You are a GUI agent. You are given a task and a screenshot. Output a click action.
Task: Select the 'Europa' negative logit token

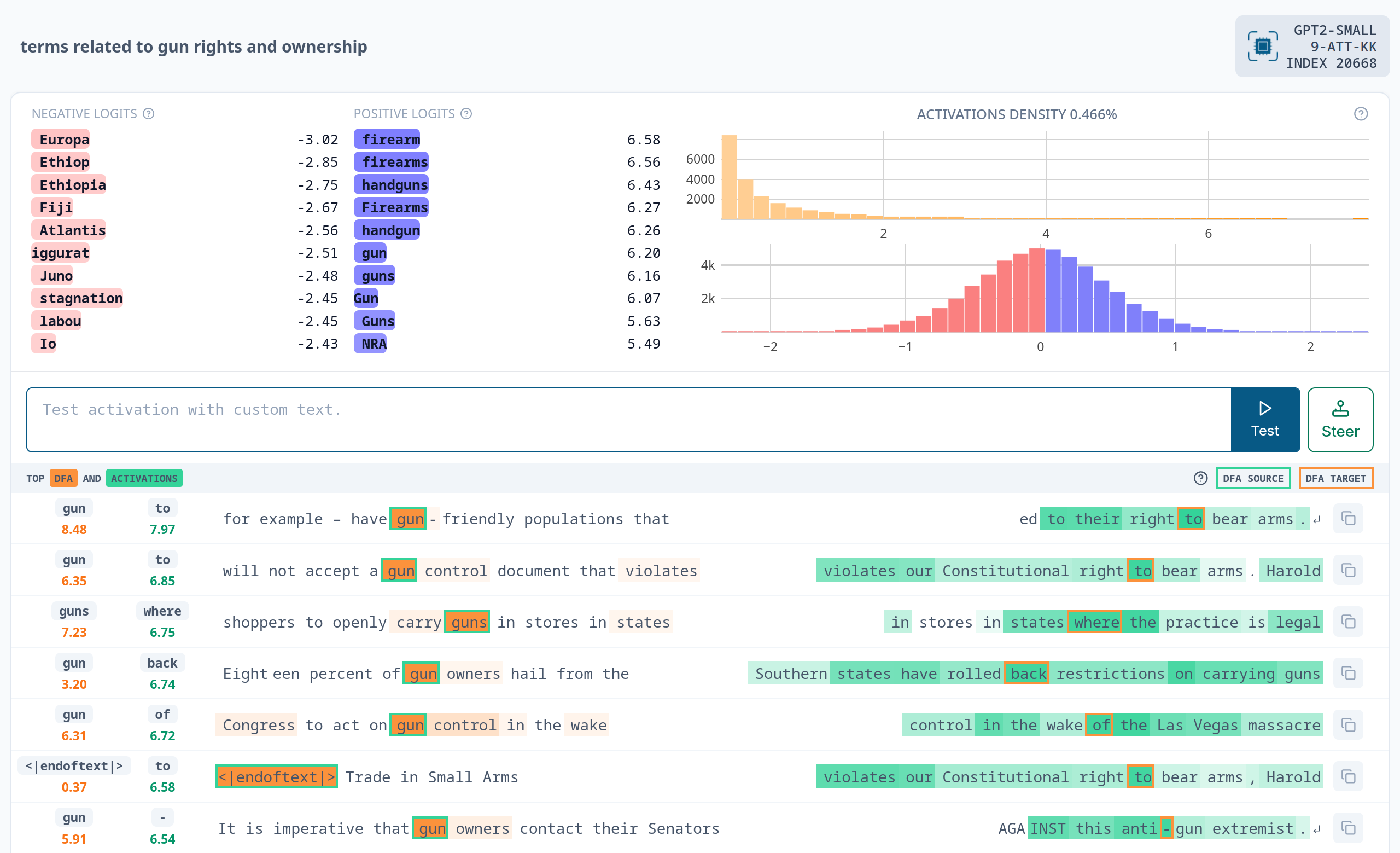[x=63, y=139]
